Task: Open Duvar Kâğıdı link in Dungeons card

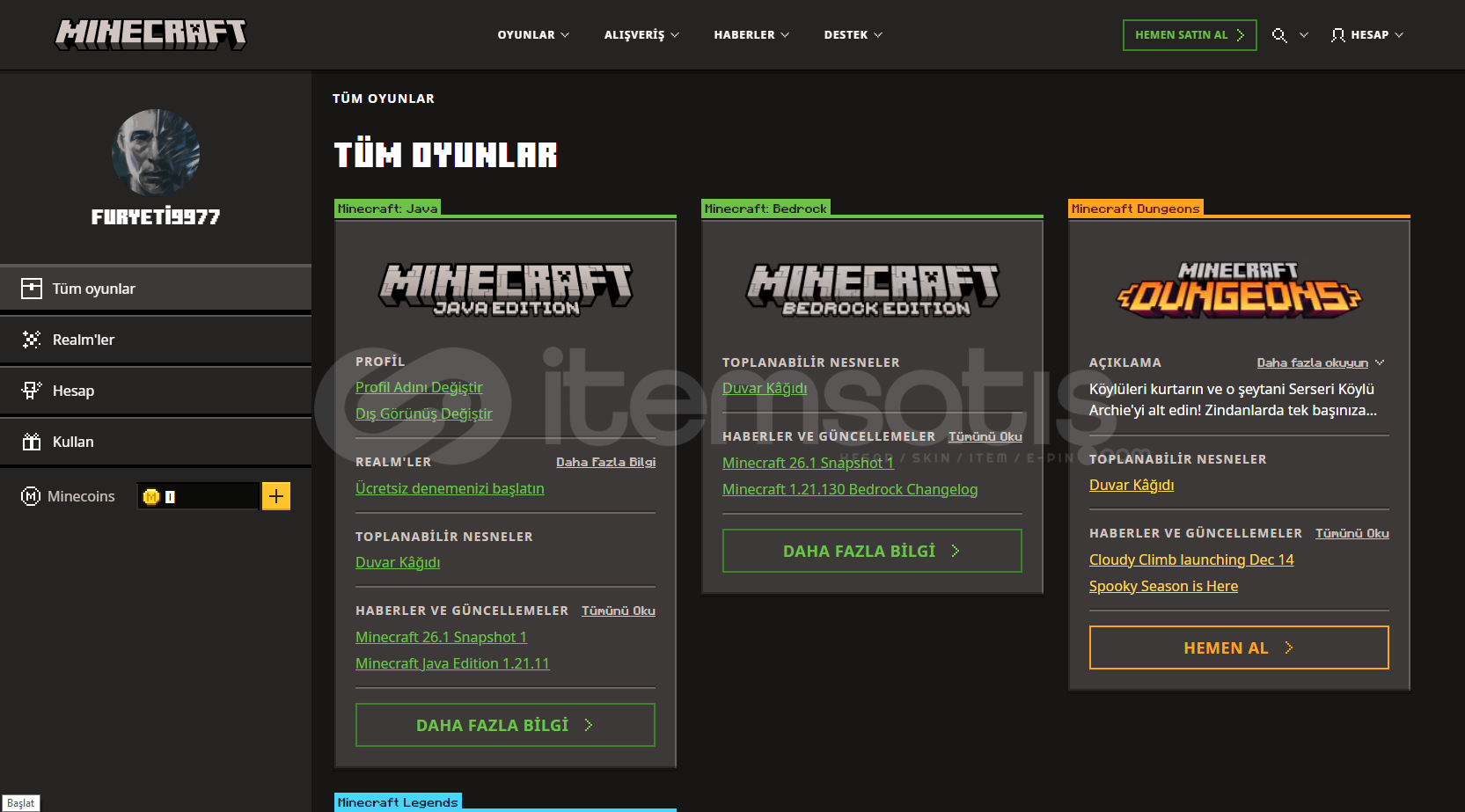Action: (1132, 485)
